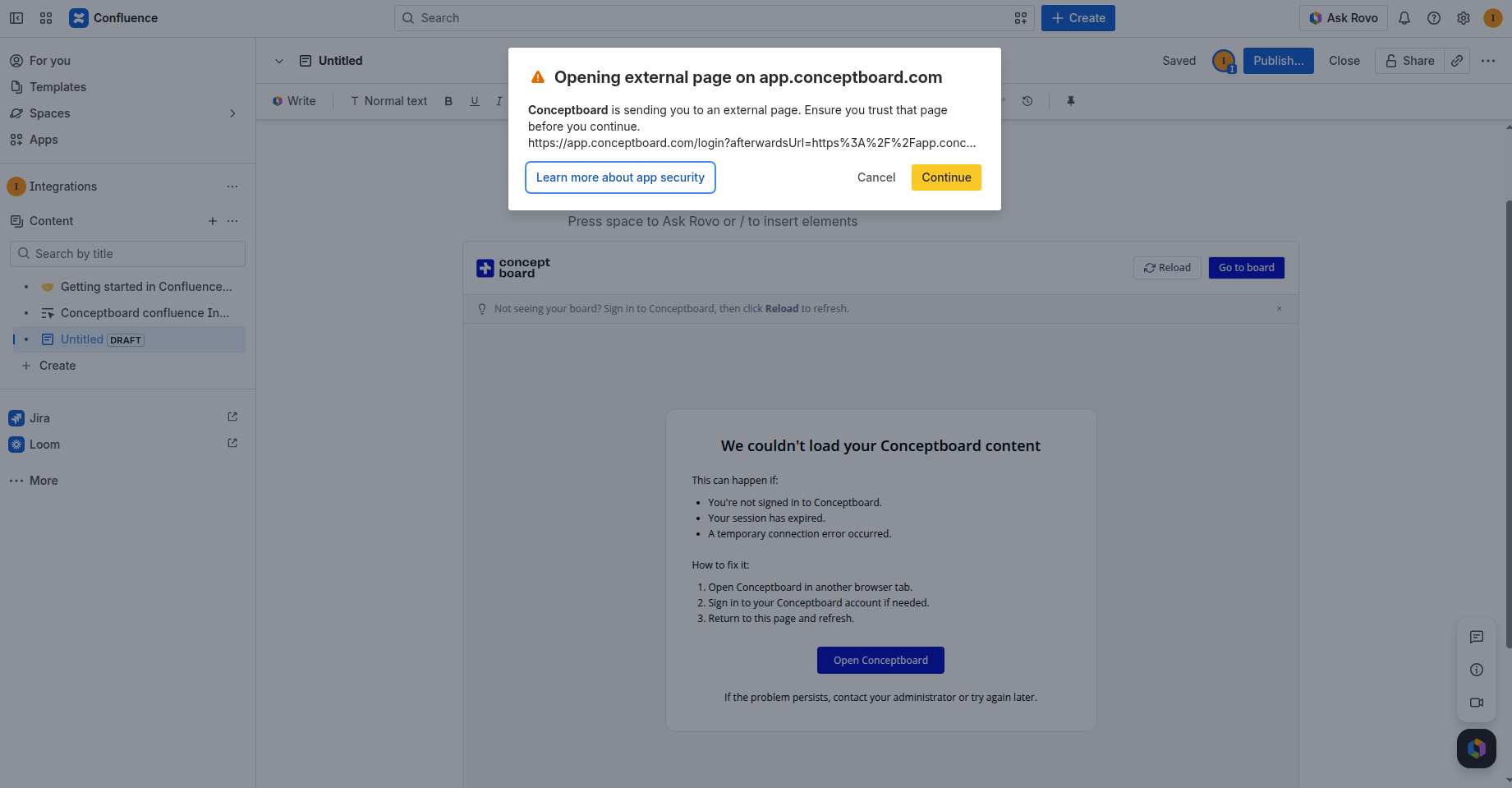The height and width of the screenshot is (788, 1512).
Task: Click Learn more about app security
Action: (x=620, y=177)
